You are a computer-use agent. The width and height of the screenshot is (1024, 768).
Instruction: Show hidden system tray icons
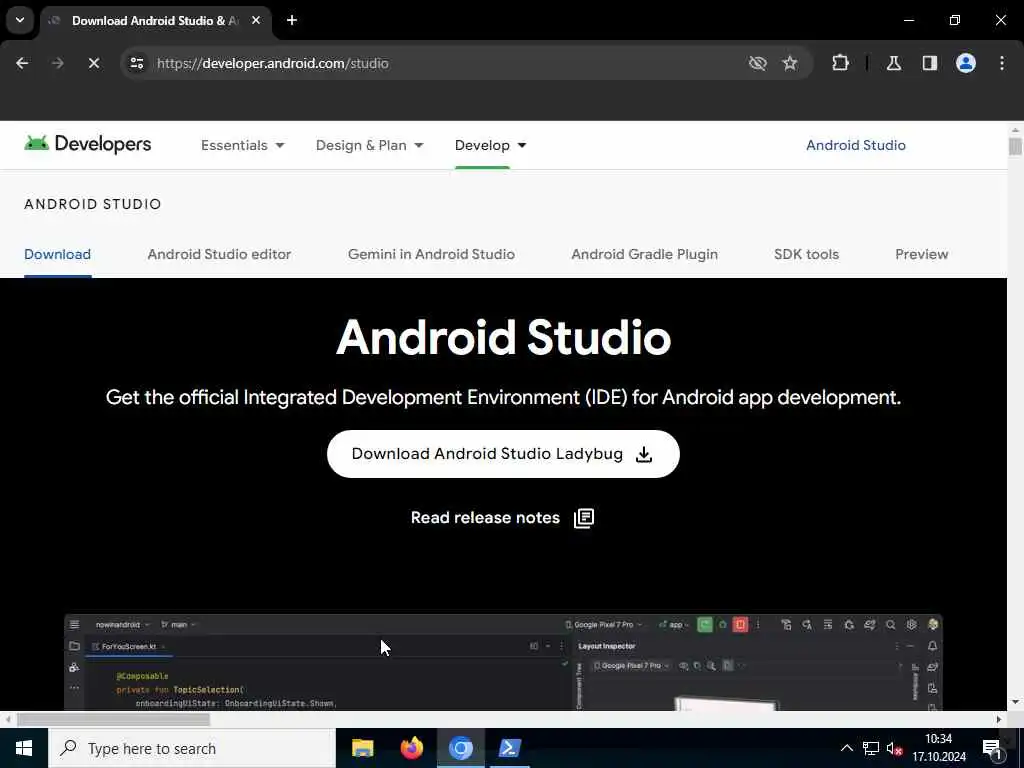point(846,748)
